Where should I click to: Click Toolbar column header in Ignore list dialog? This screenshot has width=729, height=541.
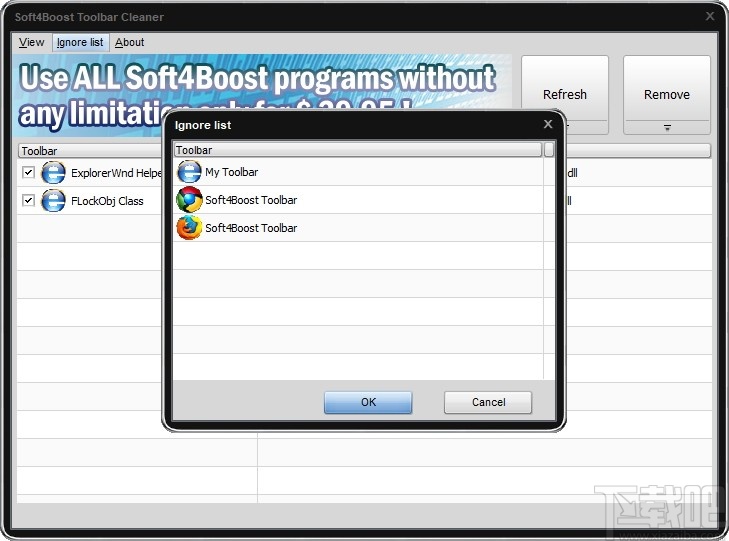(358, 150)
